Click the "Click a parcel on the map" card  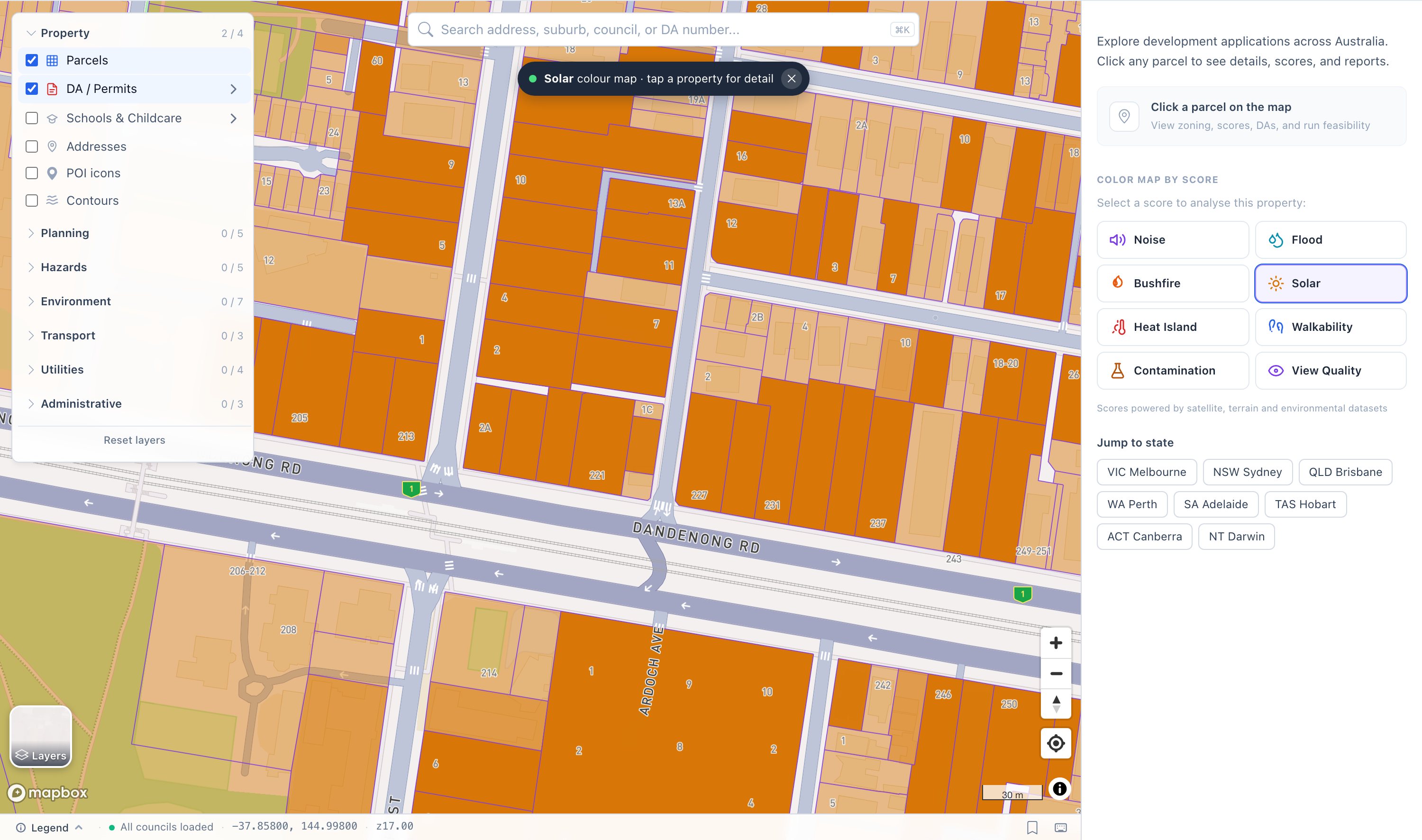click(1251, 116)
